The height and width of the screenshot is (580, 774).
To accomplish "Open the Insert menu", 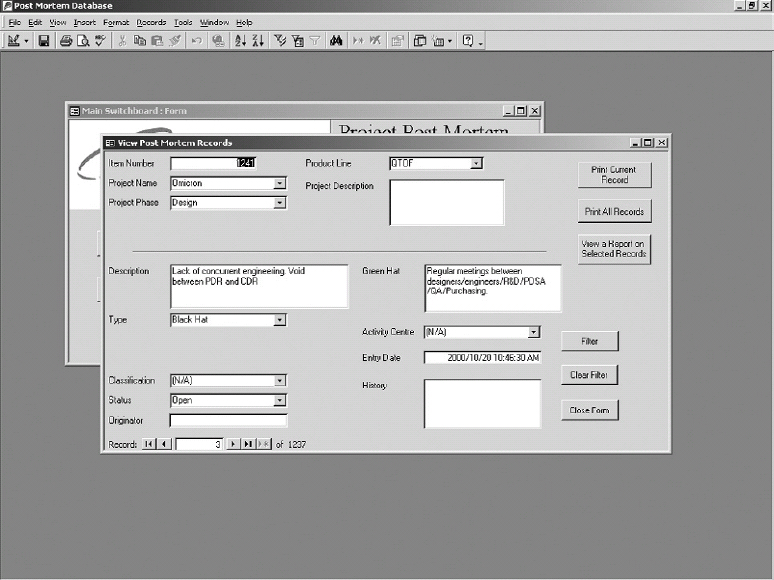I will click(x=84, y=22).
